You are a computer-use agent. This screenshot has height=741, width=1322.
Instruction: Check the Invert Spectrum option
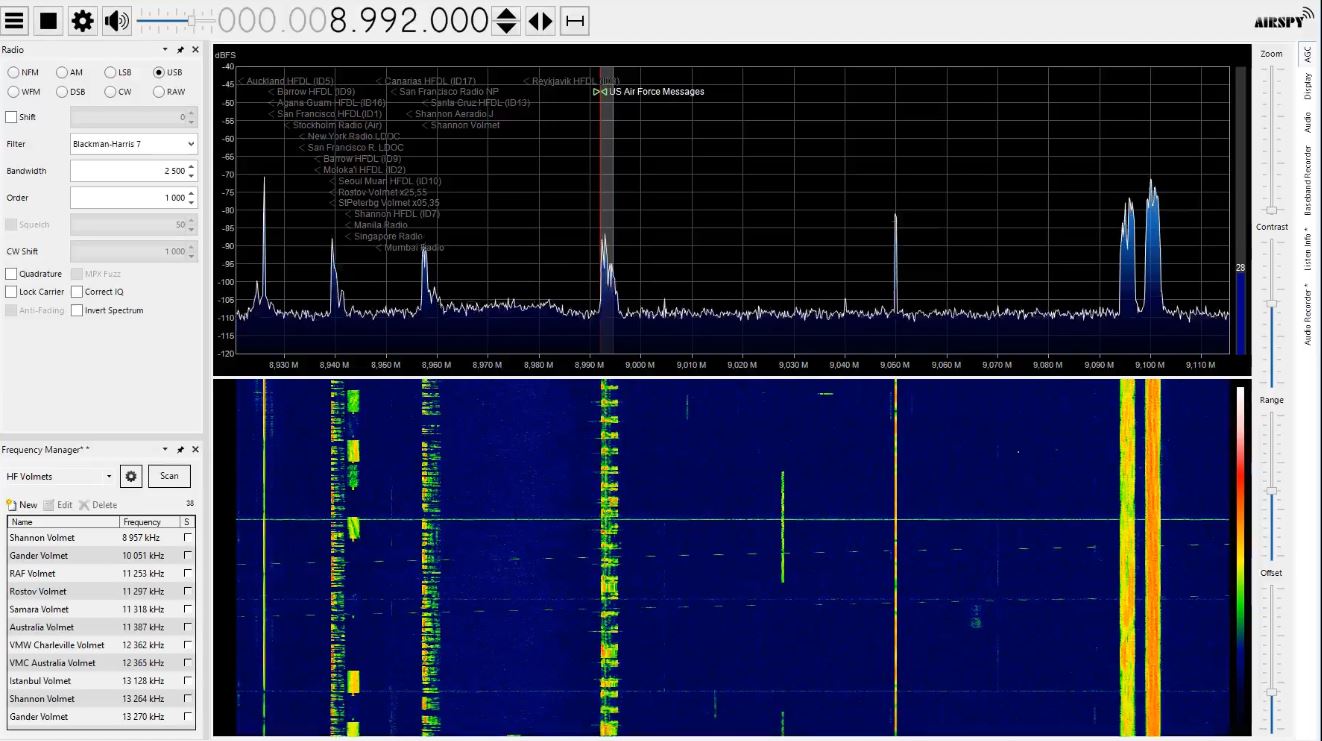click(79, 310)
